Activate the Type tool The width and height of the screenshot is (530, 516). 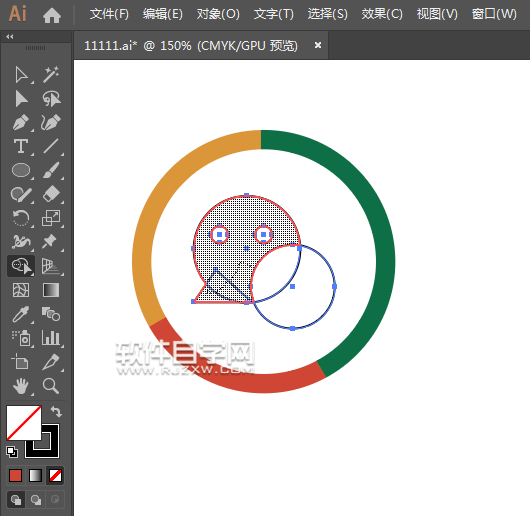click(21, 146)
